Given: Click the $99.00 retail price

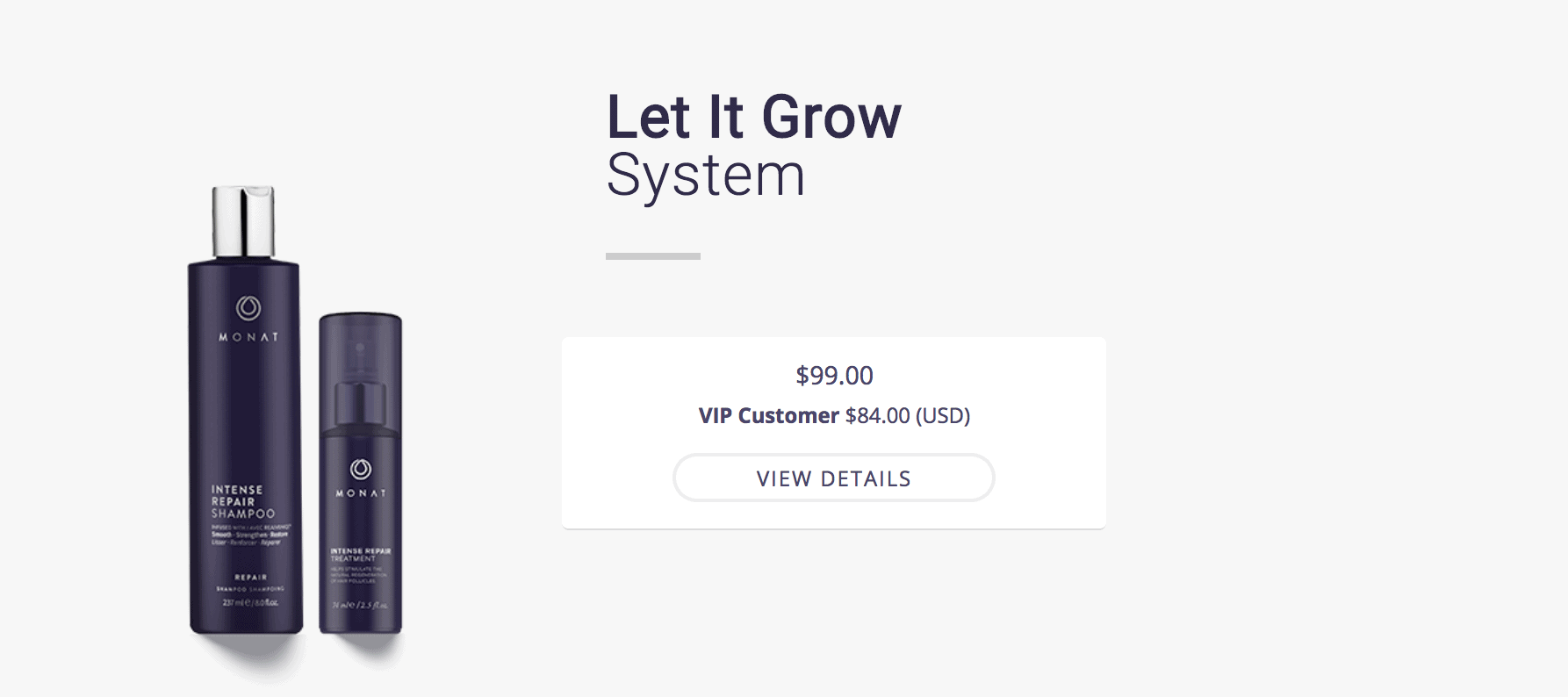Looking at the screenshot, I should point(834,376).
